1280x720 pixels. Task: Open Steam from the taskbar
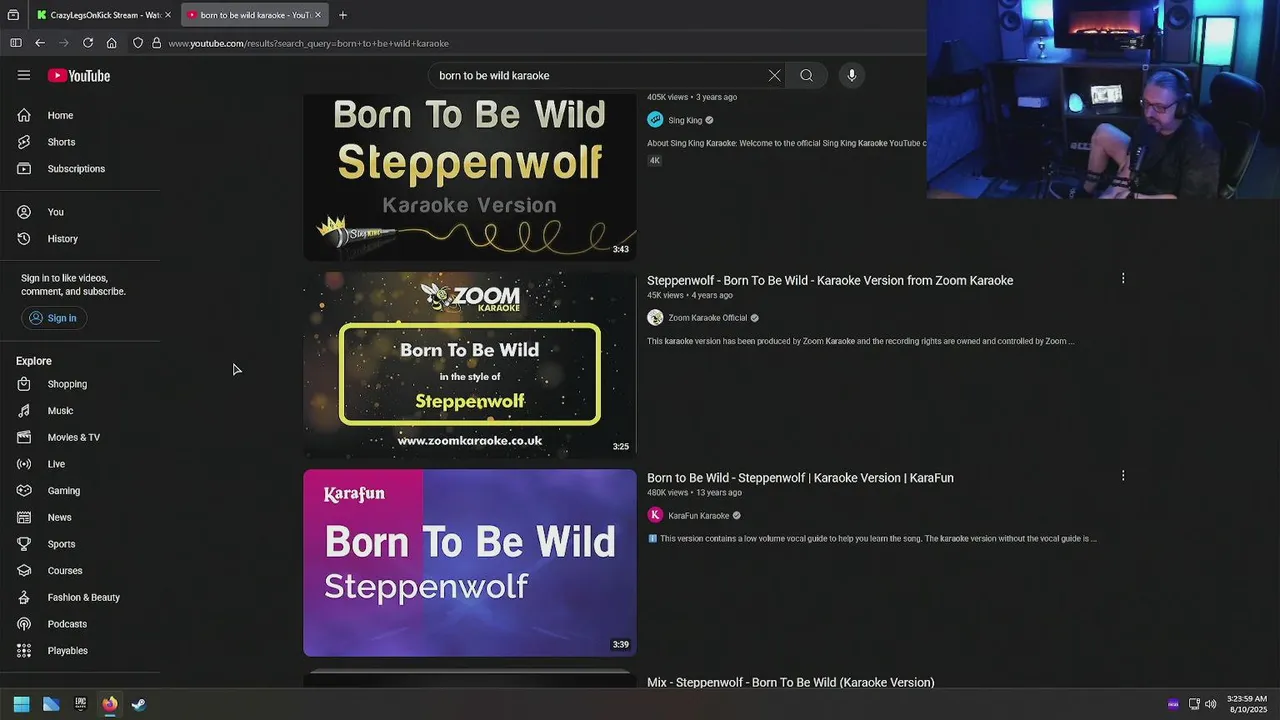(x=139, y=704)
